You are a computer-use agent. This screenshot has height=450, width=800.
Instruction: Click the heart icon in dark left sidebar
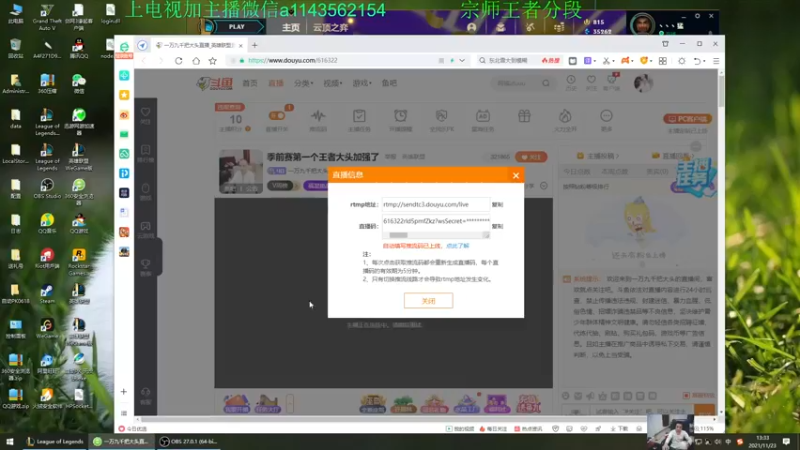[x=145, y=112]
